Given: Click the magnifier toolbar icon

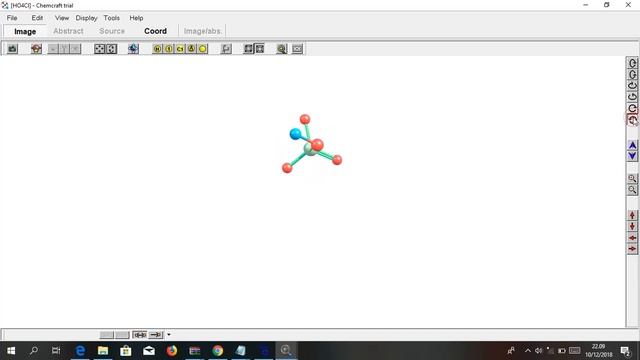Looking at the screenshot, I should (x=282, y=49).
